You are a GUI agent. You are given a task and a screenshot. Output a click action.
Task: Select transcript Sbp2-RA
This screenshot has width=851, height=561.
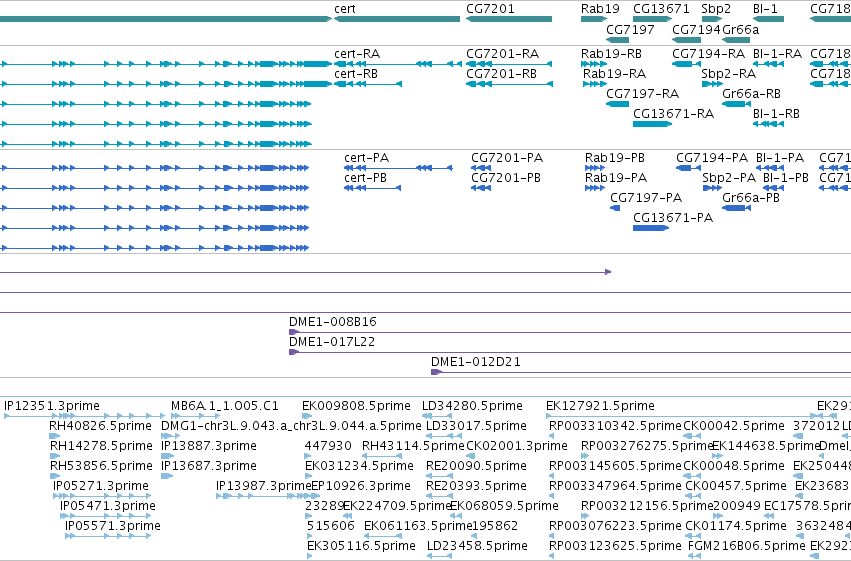tap(712, 84)
